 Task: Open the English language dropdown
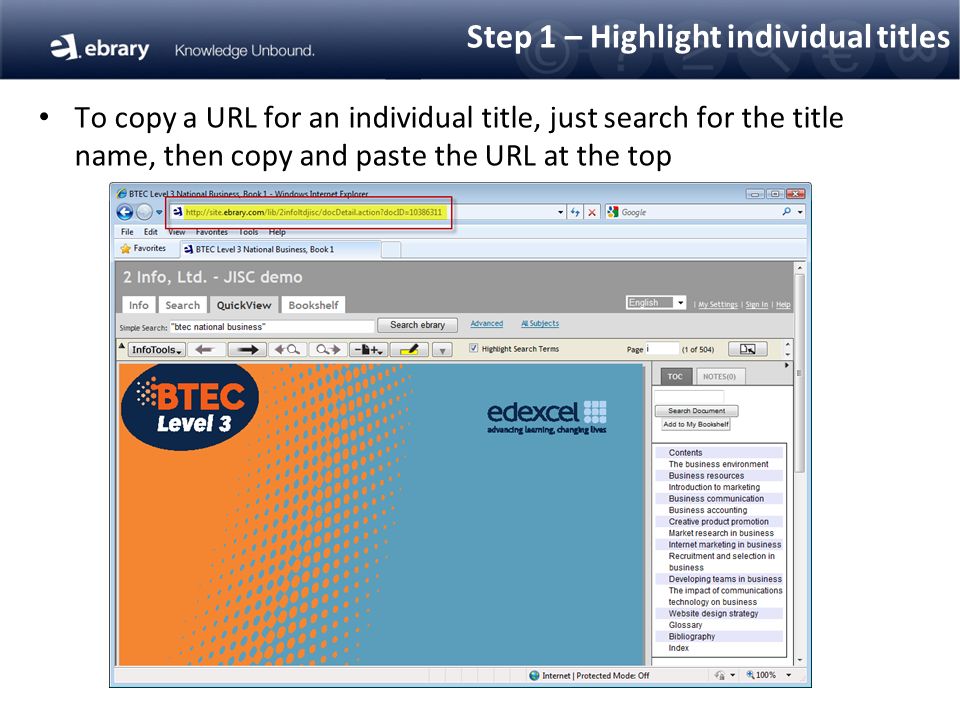[x=656, y=302]
